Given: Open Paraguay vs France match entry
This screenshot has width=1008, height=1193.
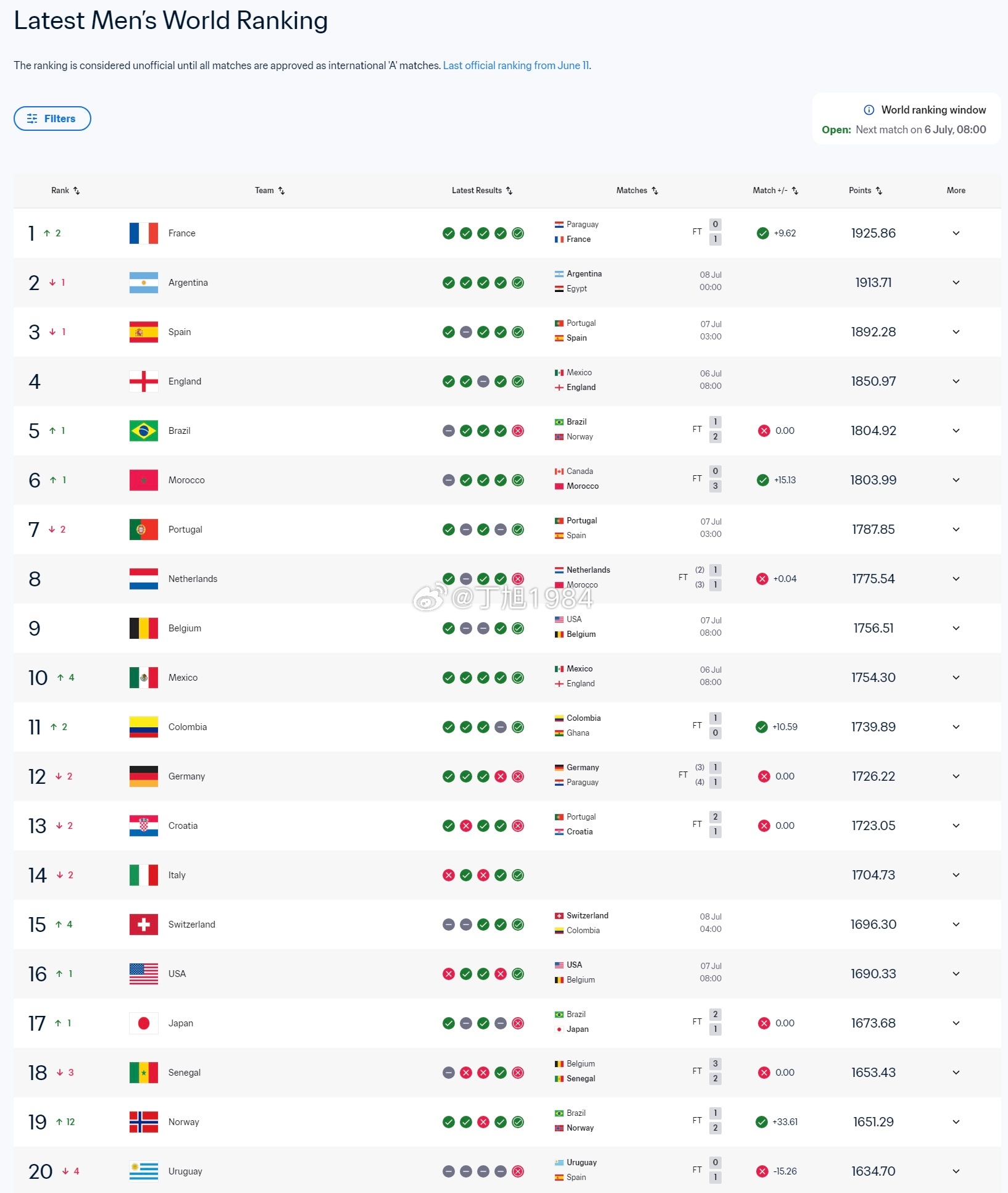Looking at the screenshot, I should [x=638, y=232].
